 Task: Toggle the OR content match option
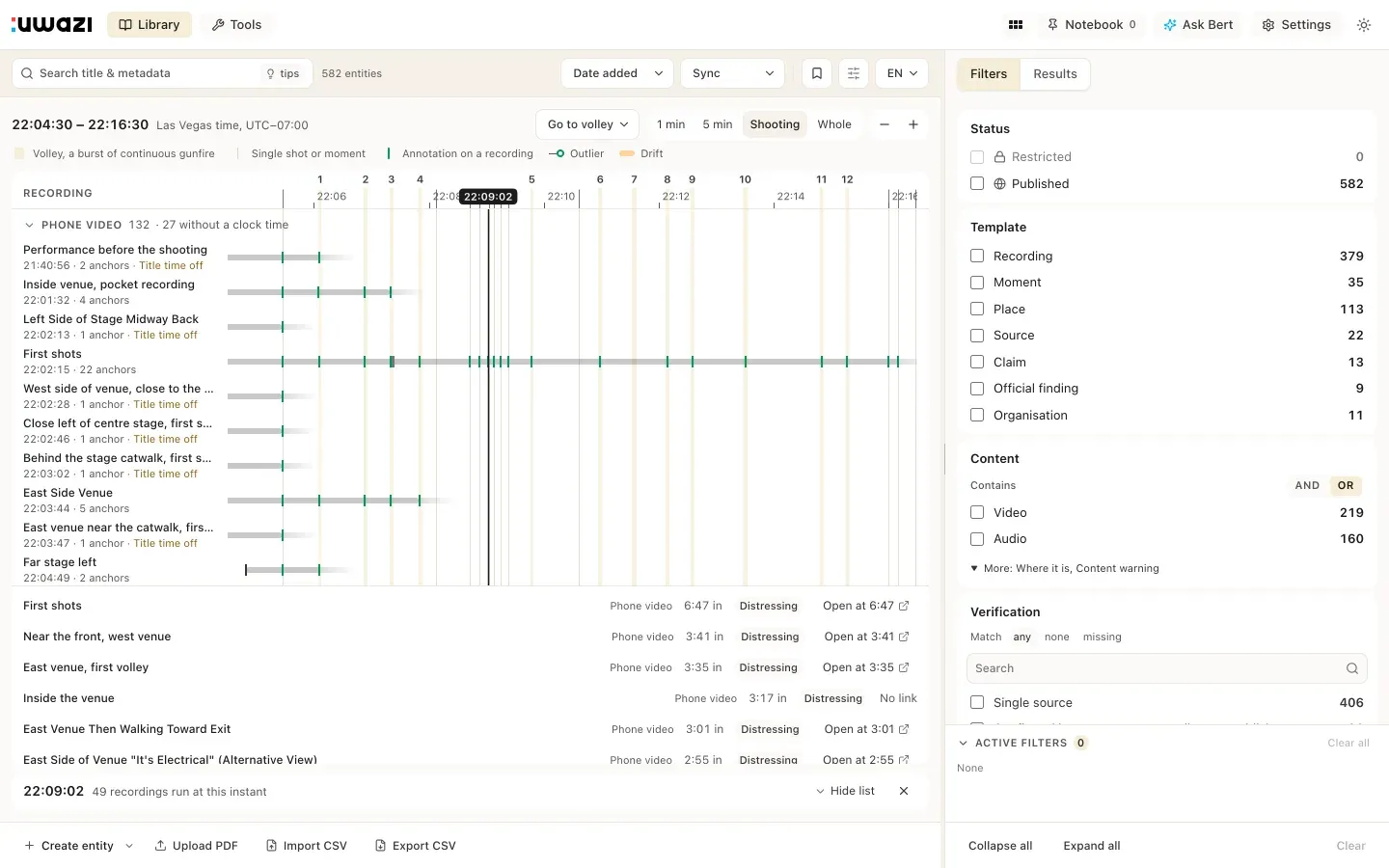click(1346, 486)
